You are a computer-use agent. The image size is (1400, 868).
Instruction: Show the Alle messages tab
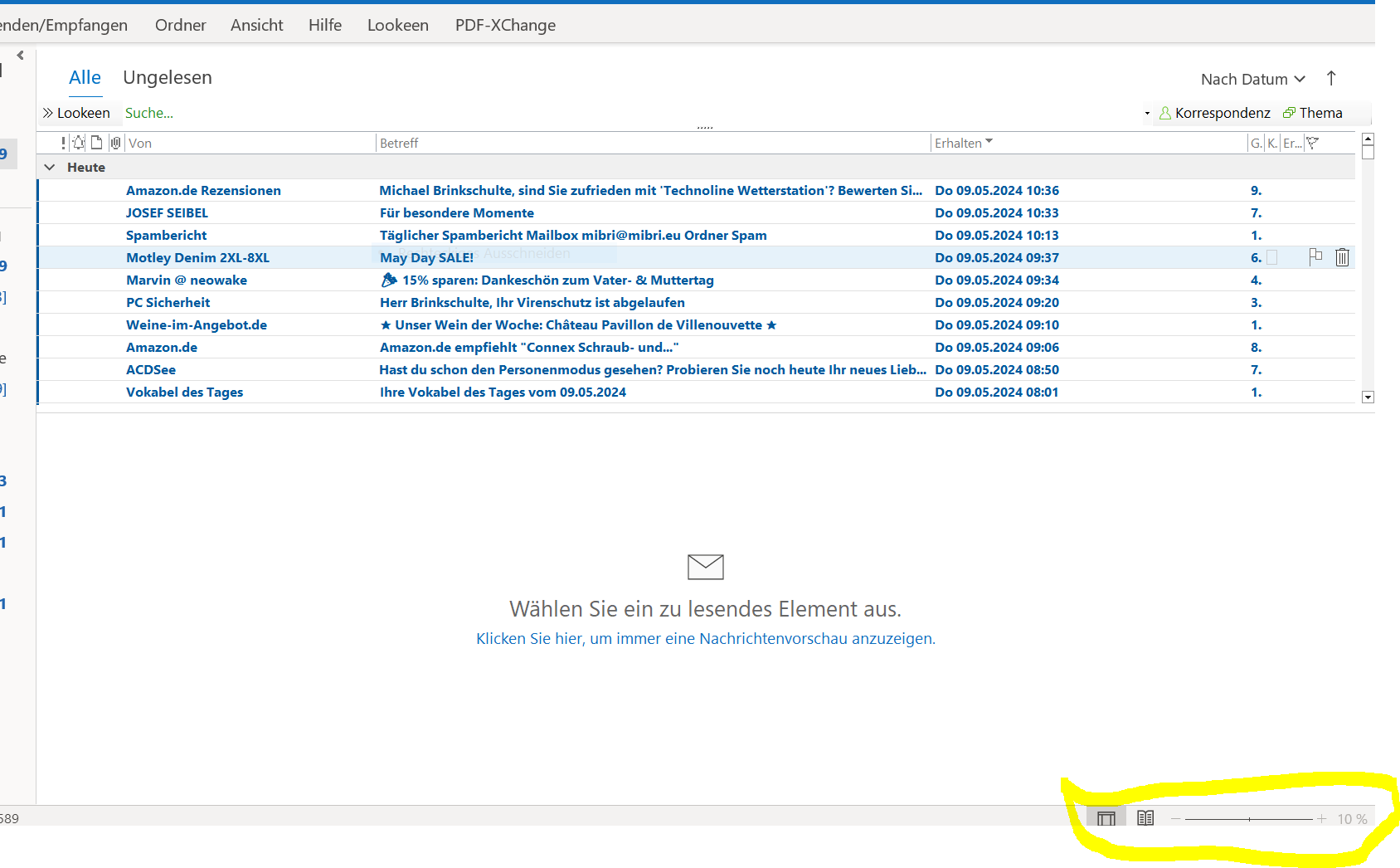pos(85,77)
